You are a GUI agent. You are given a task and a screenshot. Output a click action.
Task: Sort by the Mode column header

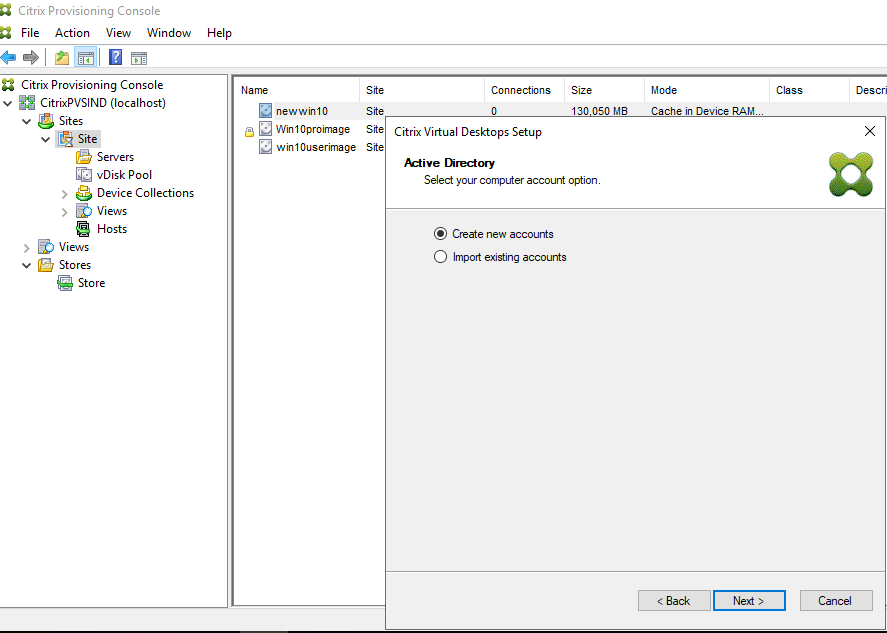pos(707,90)
